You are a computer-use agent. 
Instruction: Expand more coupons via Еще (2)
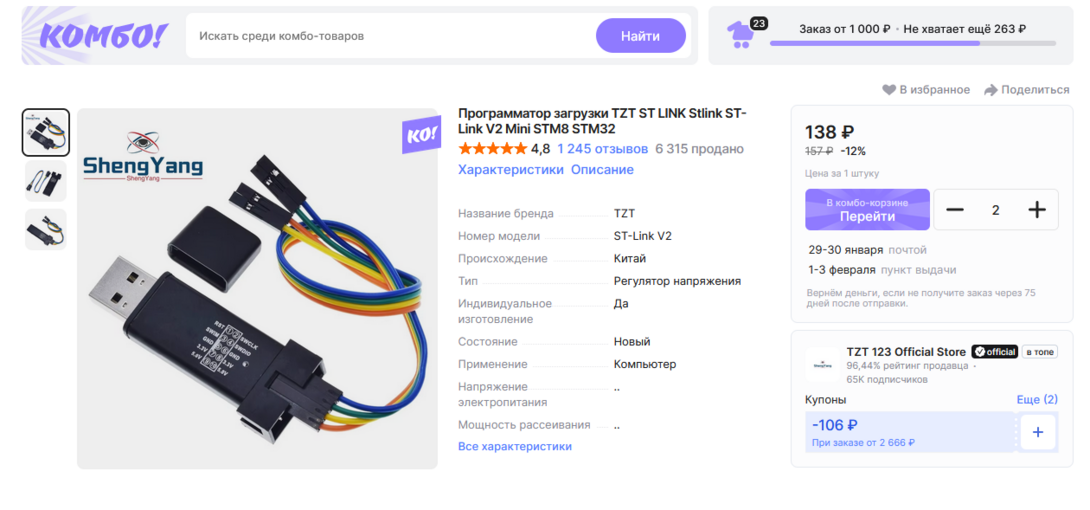click(1037, 400)
